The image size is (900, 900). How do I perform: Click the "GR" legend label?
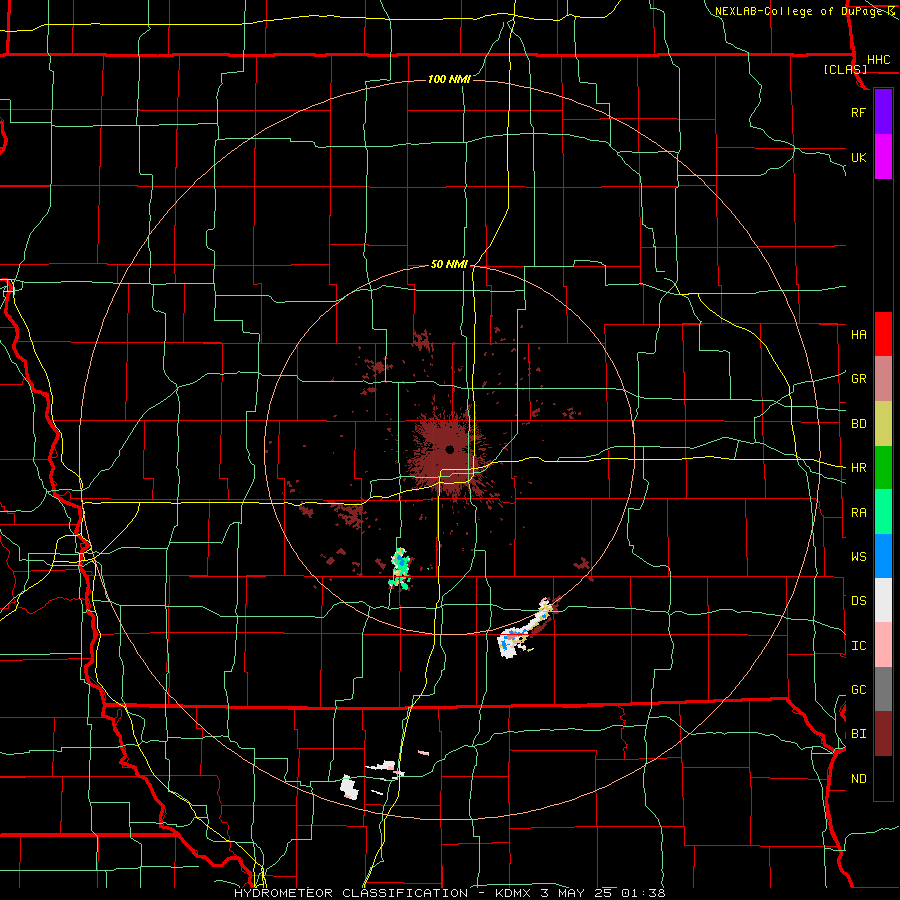tap(858, 379)
